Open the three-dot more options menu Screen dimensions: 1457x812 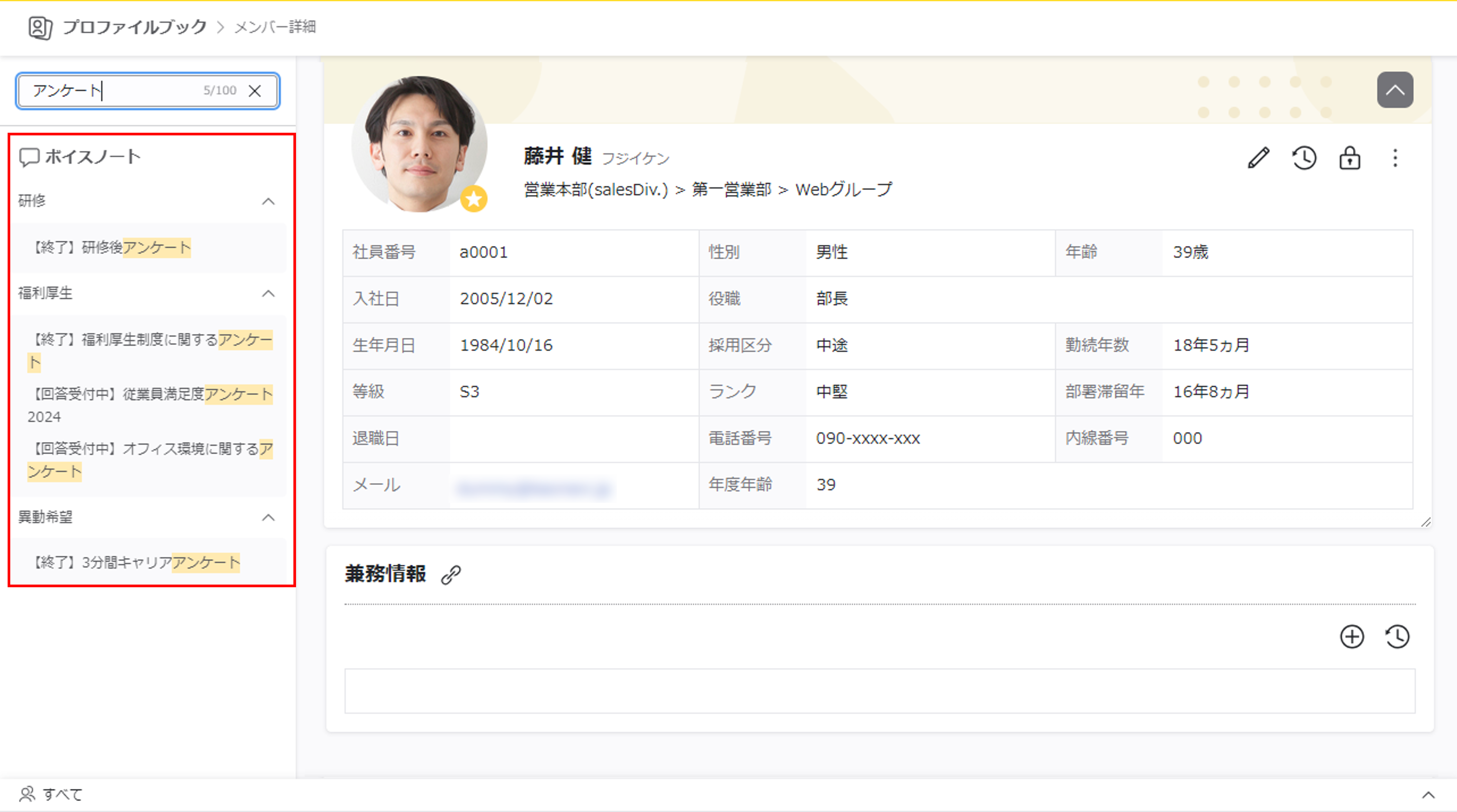click(1395, 158)
